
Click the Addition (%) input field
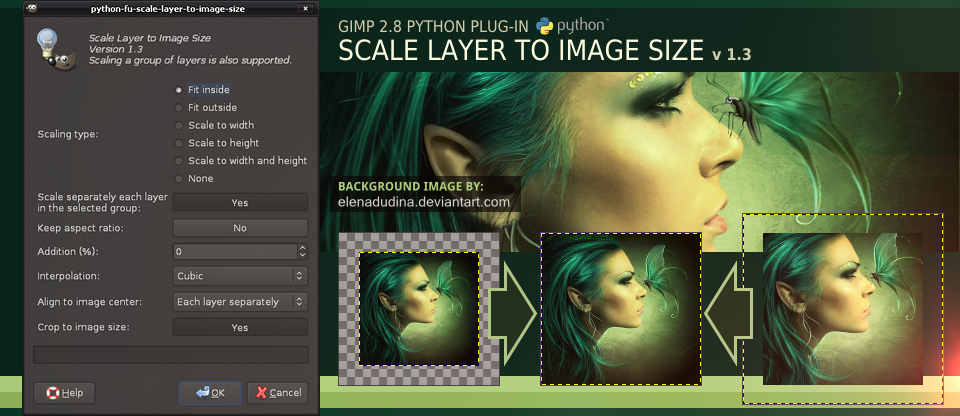coord(235,251)
